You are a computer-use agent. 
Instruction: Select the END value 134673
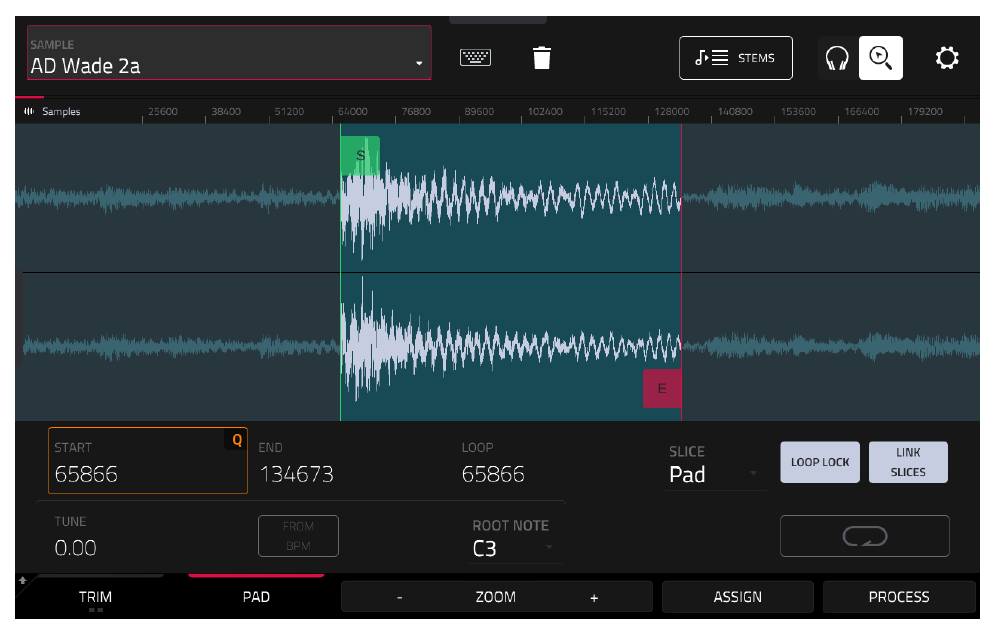coord(296,474)
